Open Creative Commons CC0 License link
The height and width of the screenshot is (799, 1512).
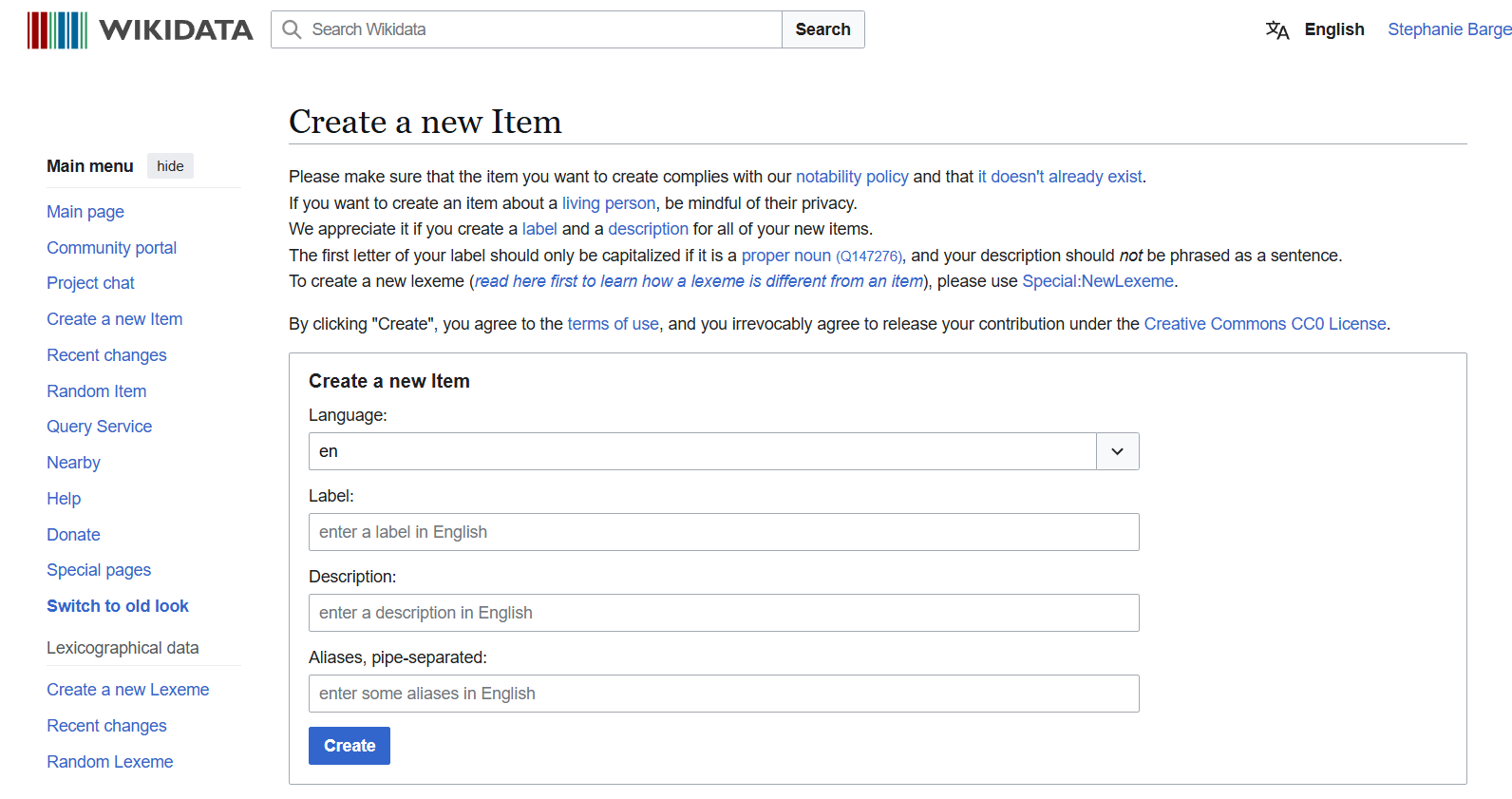(1265, 324)
